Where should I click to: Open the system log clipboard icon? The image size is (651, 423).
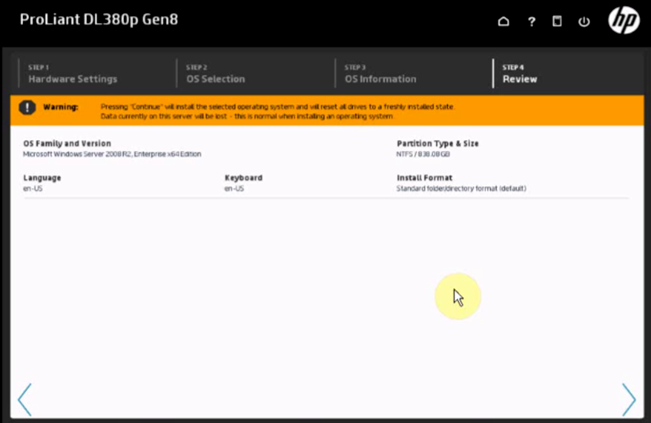coord(557,21)
